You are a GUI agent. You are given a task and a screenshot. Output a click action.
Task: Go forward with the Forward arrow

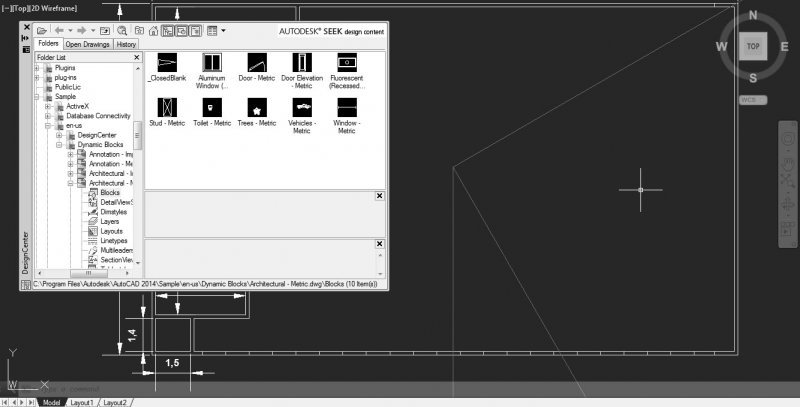(x=82, y=31)
